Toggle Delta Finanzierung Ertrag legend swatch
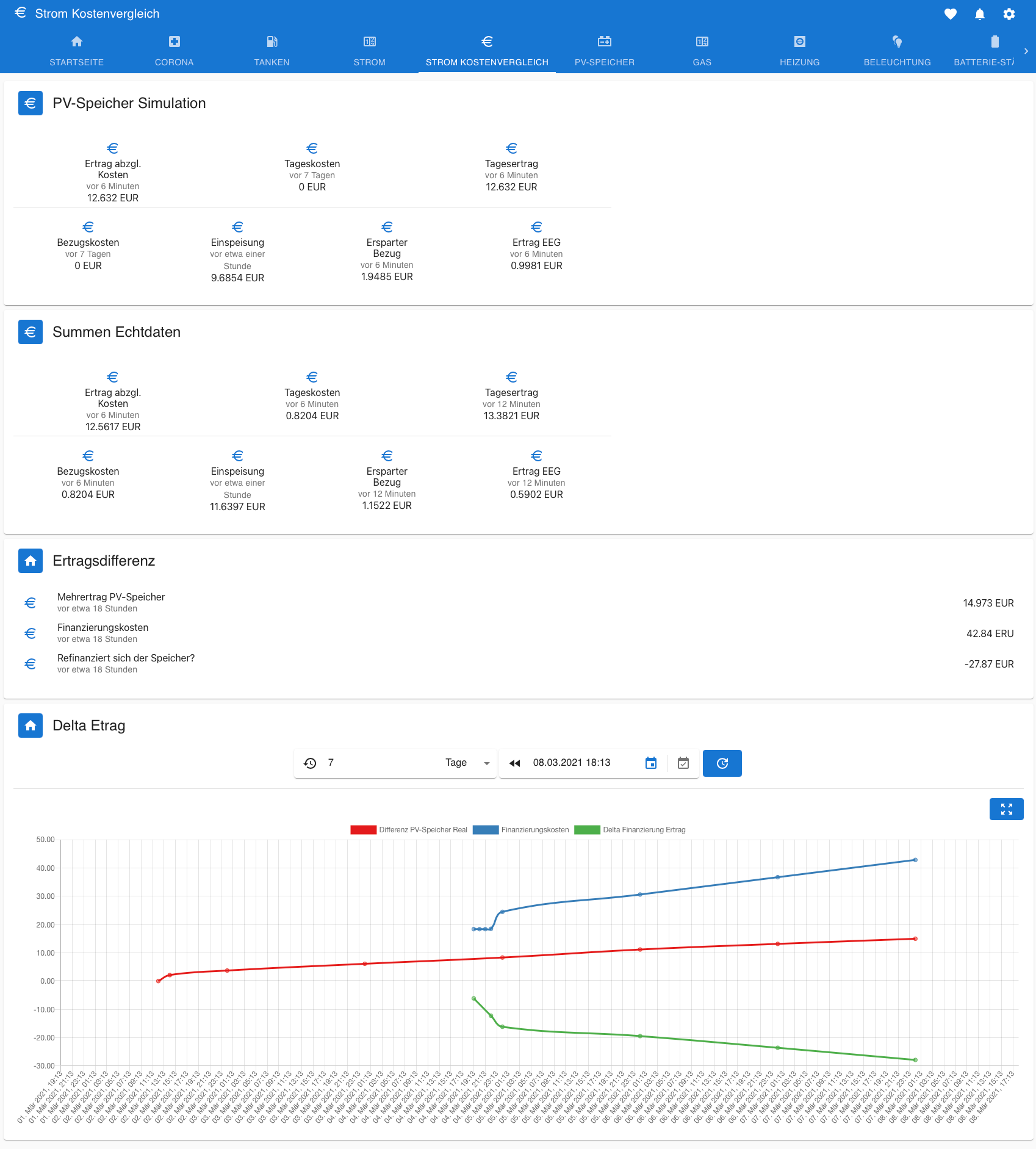 (x=588, y=830)
